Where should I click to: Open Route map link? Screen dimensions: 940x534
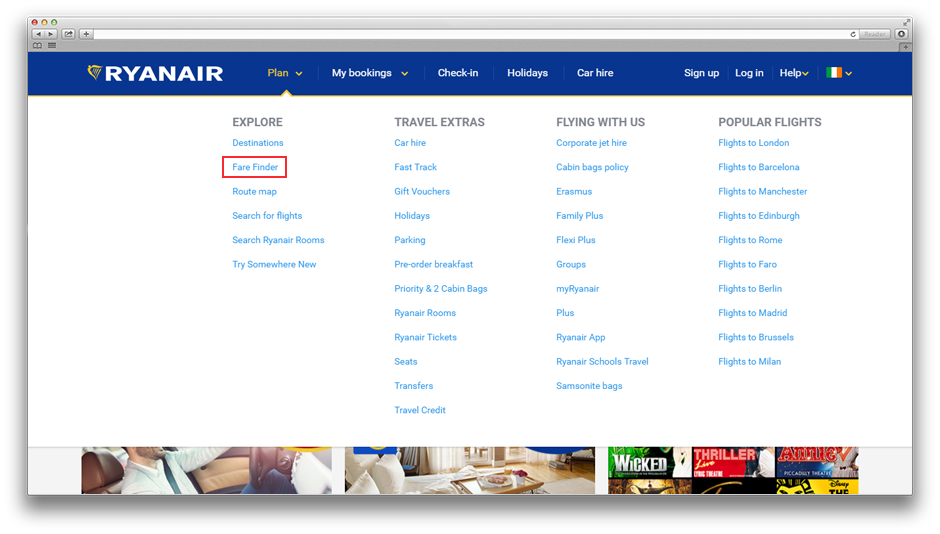click(254, 192)
